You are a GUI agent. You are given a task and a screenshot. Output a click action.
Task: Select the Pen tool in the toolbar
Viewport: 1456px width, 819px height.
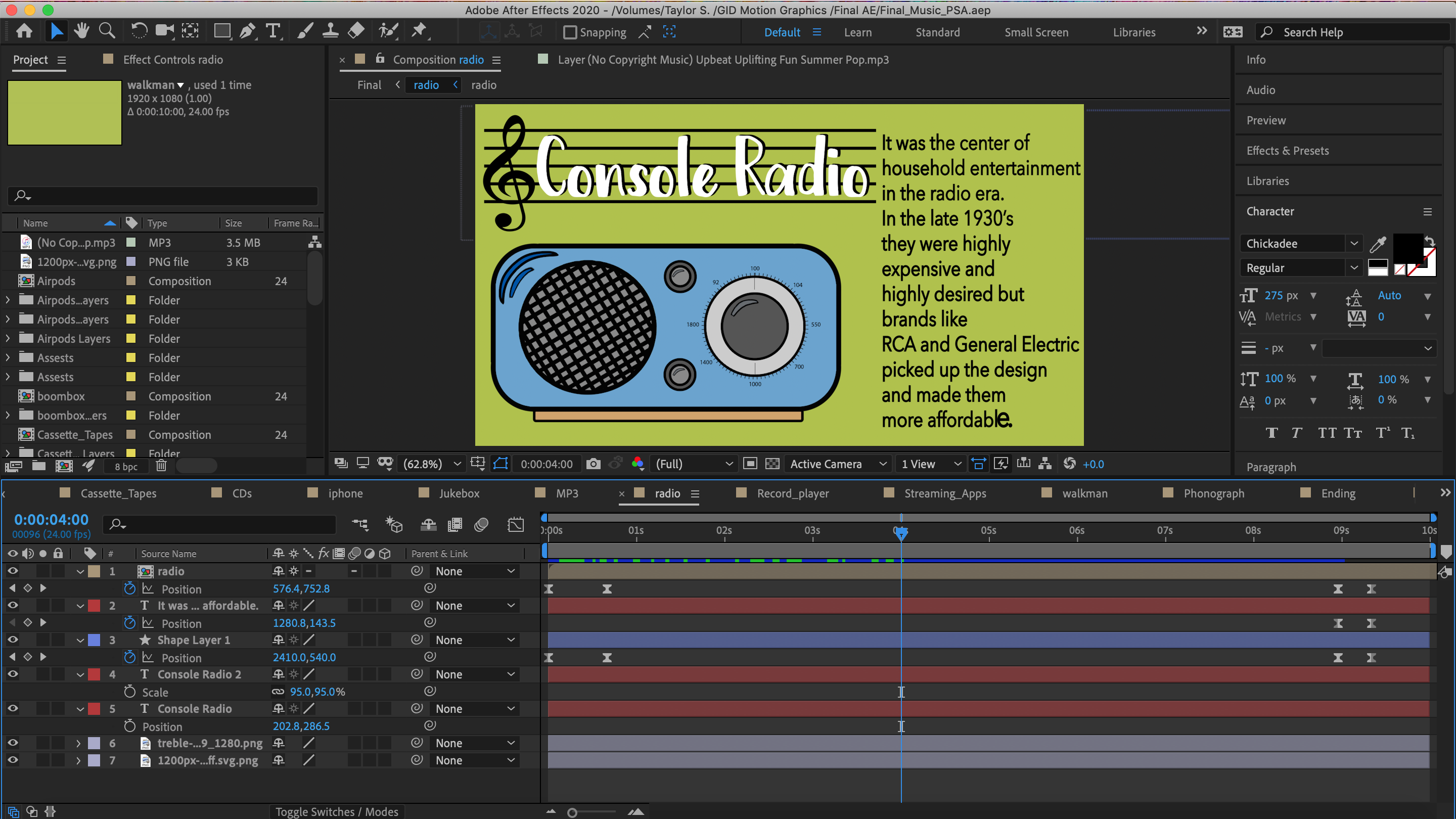pyautogui.click(x=247, y=31)
